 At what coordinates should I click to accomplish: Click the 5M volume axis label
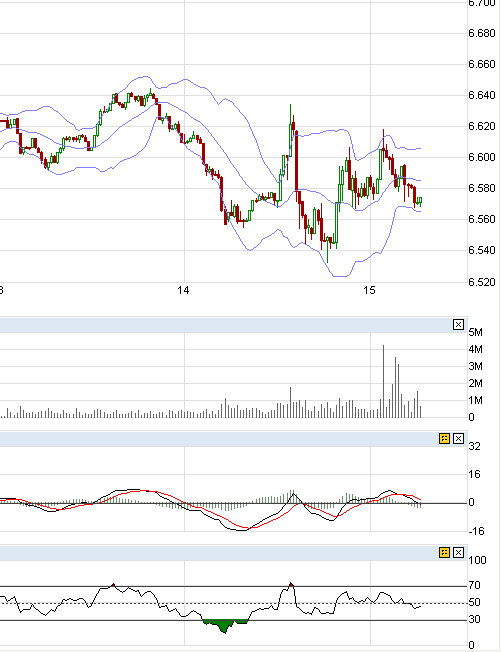coord(476,333)
